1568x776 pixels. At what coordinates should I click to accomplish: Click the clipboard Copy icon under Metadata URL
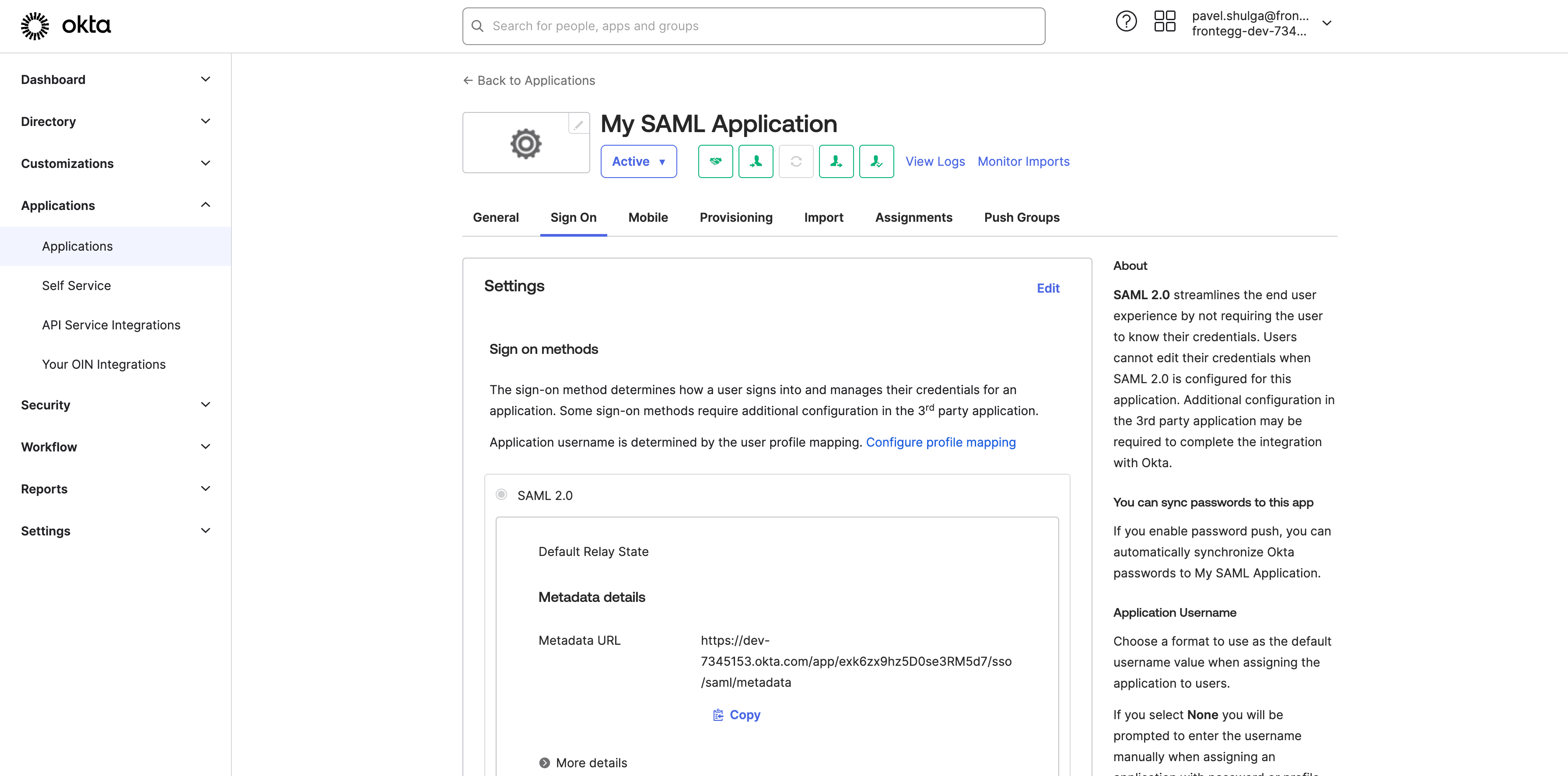click(718, 714)
